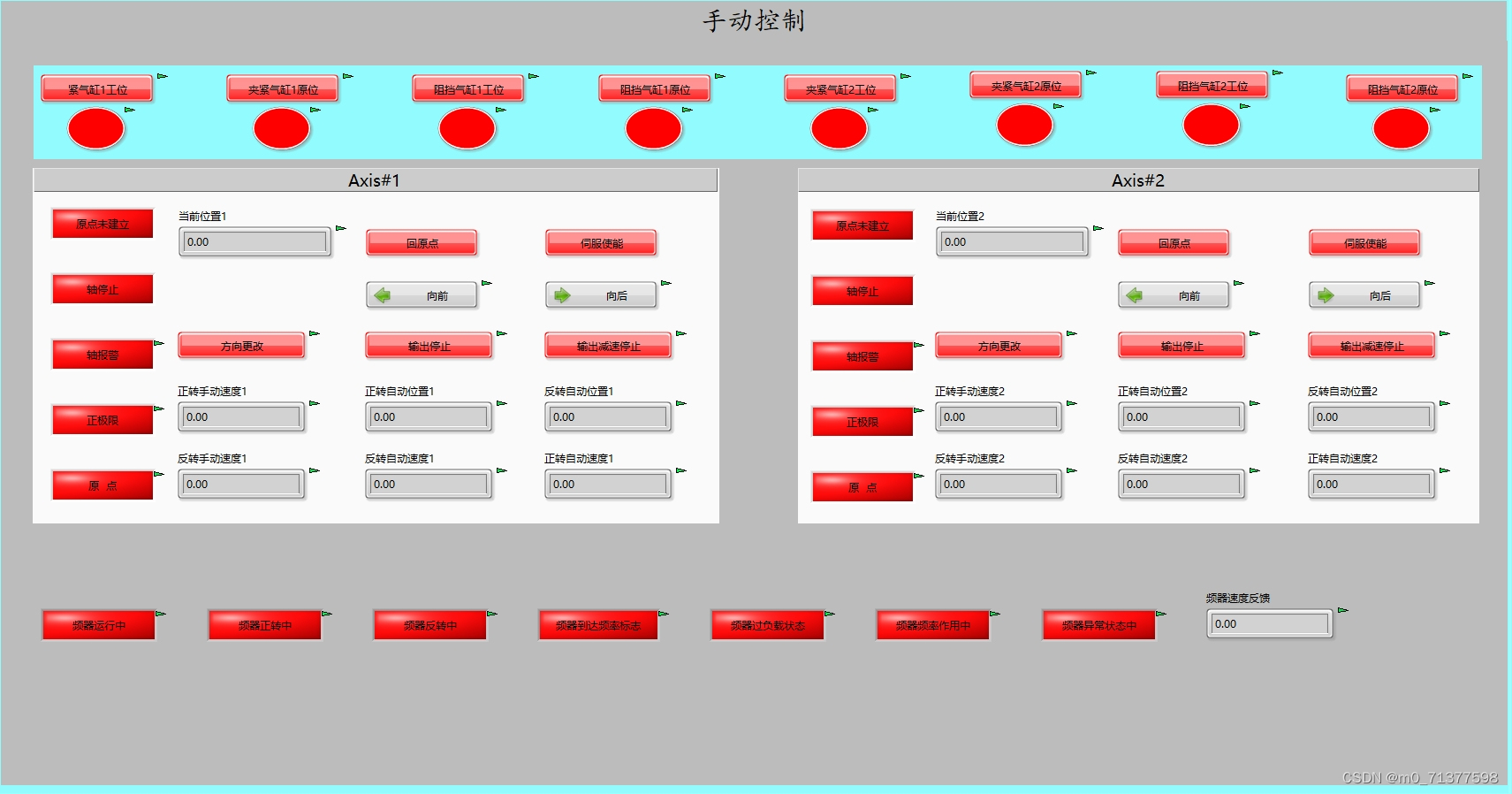Select the 轴停止 indicator in Axis#2
Image resolution: width=1512 pixels, height=794 pixels.
[x=862, y=291]
